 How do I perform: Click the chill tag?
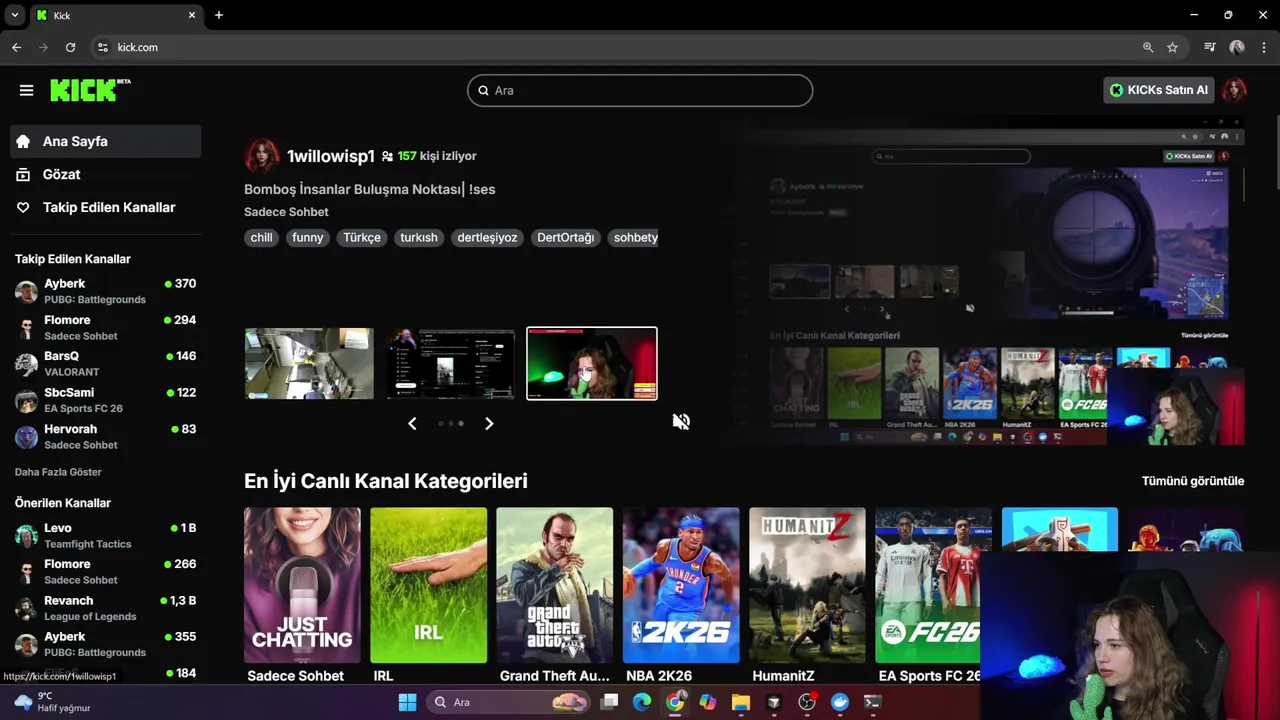coord(261,238)
